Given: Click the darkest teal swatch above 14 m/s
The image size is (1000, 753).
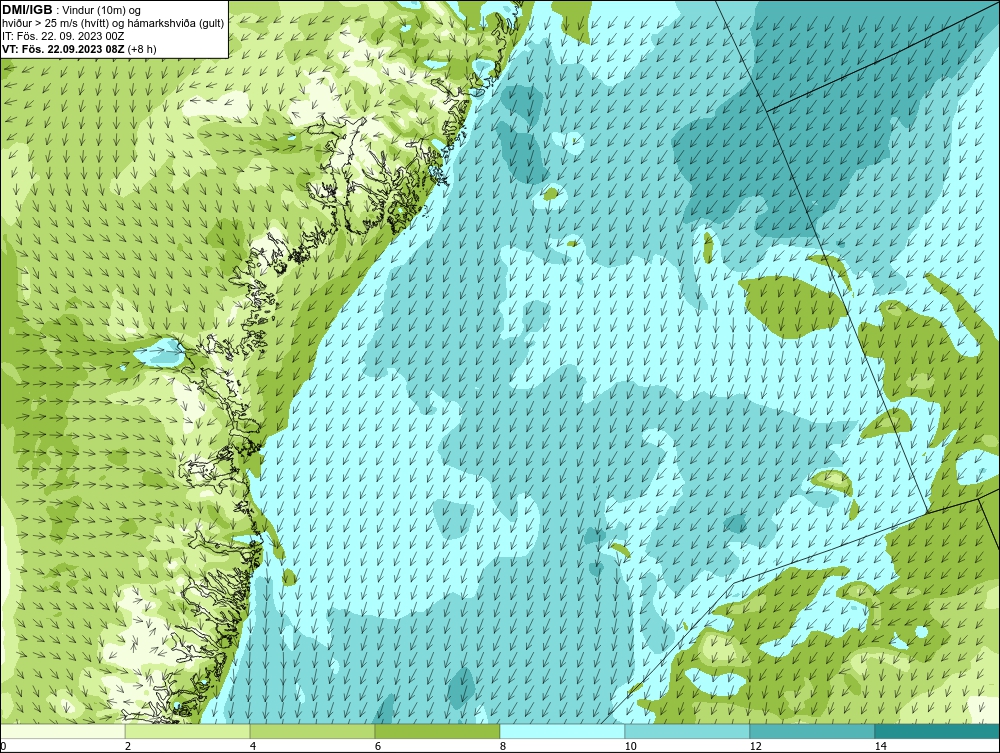Looking at the screenshot, I should click(x=938, y=731).
